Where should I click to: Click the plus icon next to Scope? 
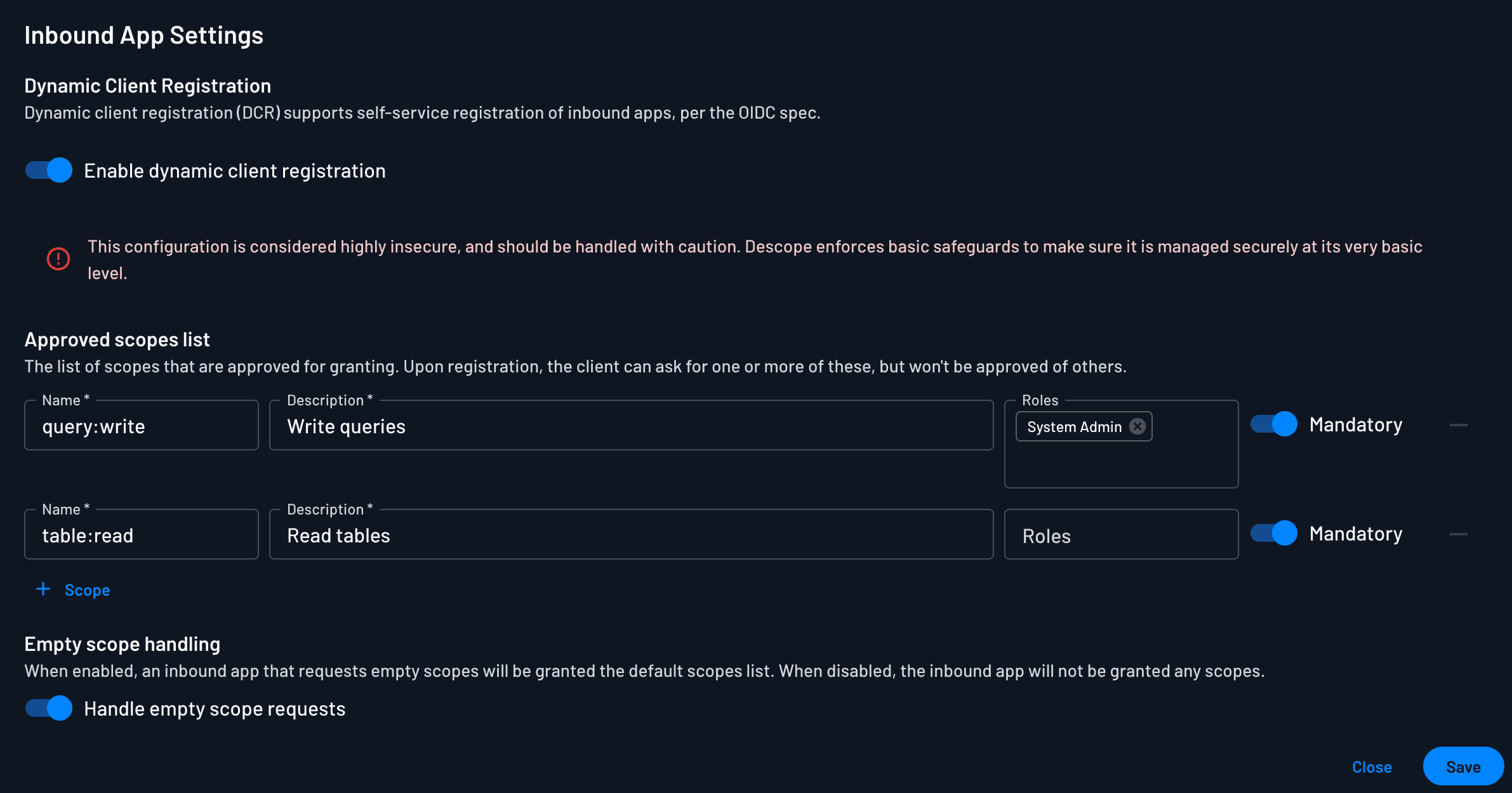[43, 589]
